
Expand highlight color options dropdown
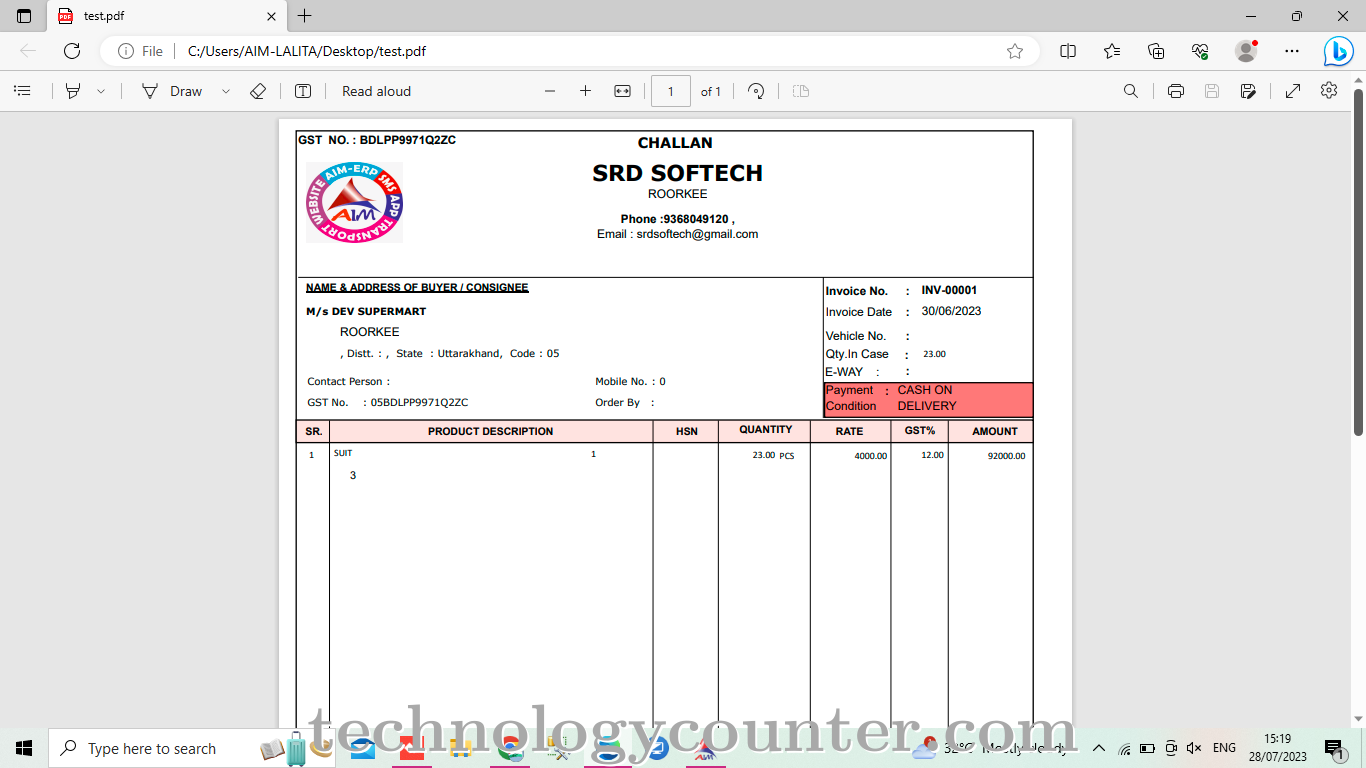click(x=101, y=91)
